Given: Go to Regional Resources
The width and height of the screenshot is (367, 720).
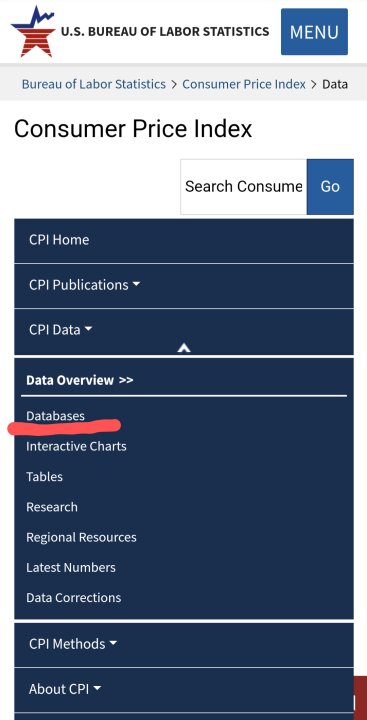Looking at the screenshot, I should tap(81, 537).
